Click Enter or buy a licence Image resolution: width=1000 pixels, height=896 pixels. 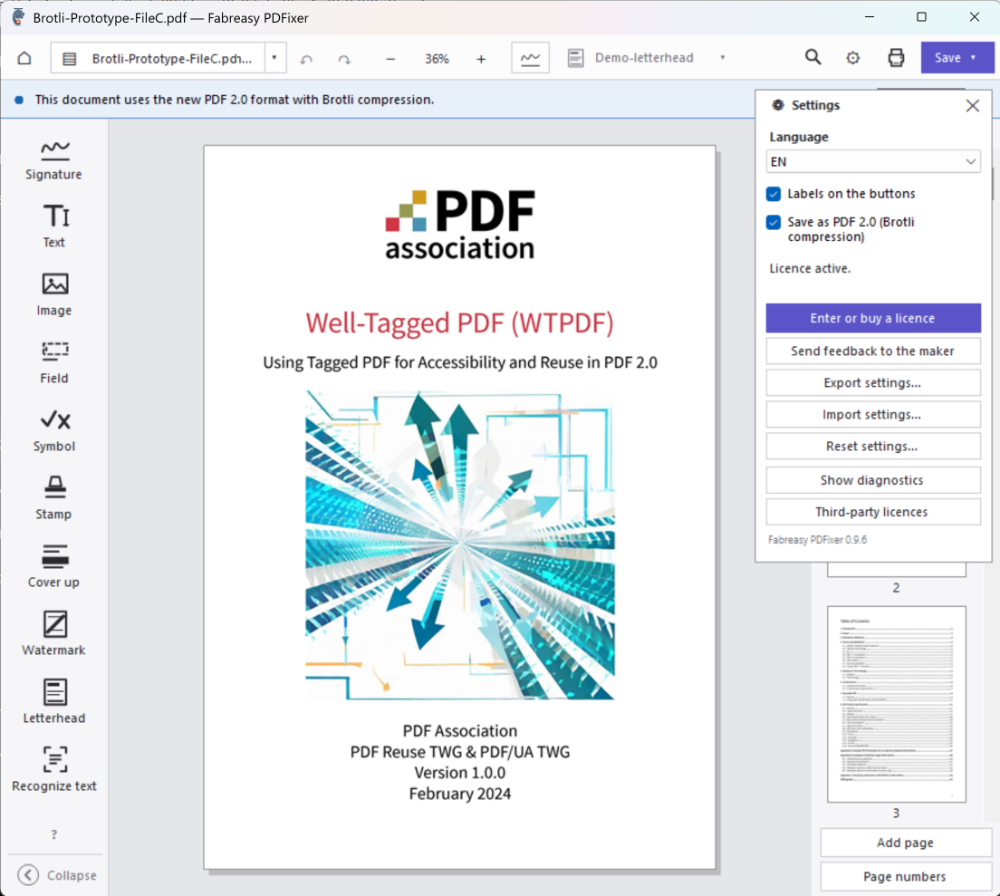(872, 318)
